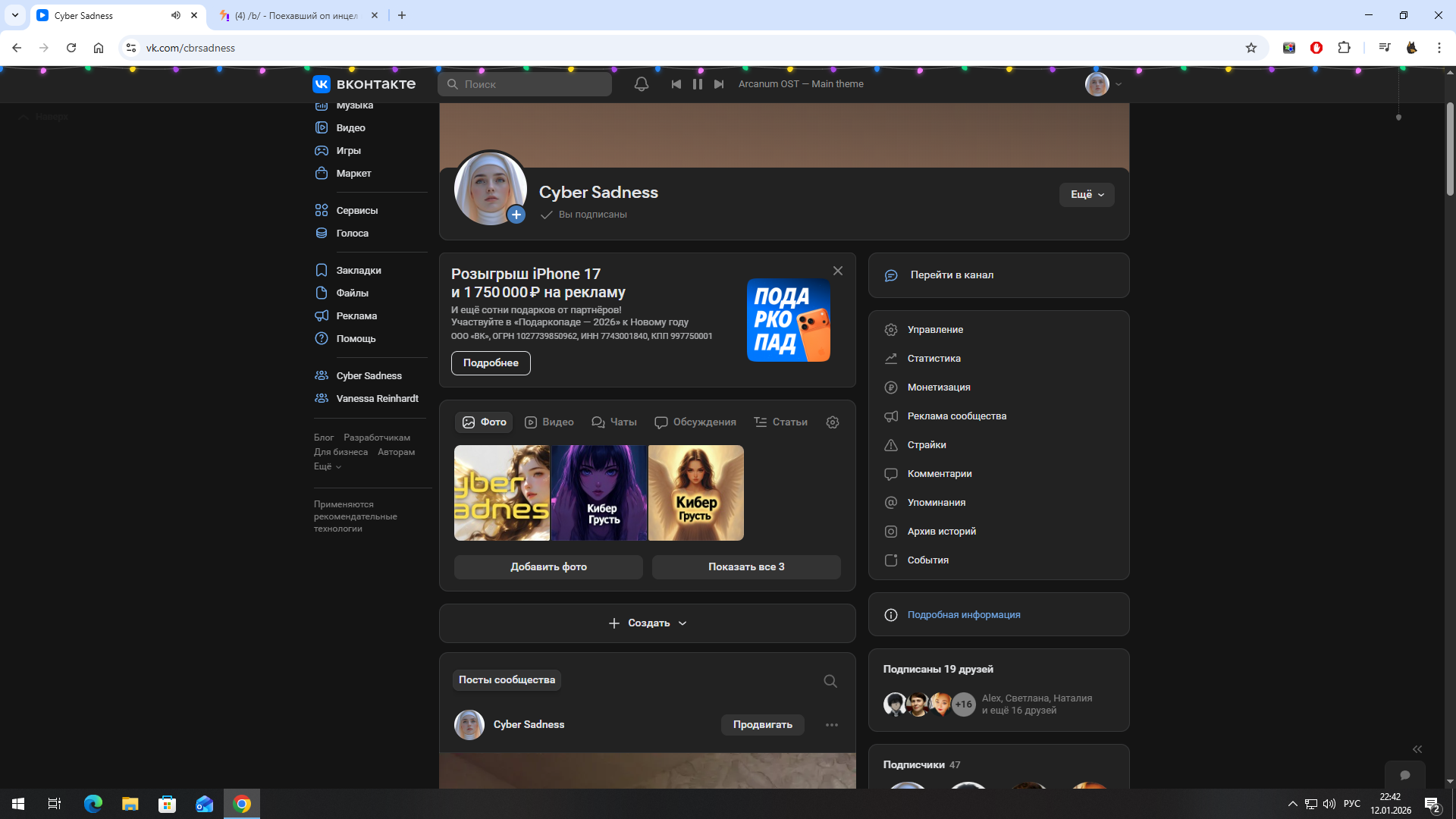Switch to the Видео tab
The image size is (1456, 819).
coord(550,422)
